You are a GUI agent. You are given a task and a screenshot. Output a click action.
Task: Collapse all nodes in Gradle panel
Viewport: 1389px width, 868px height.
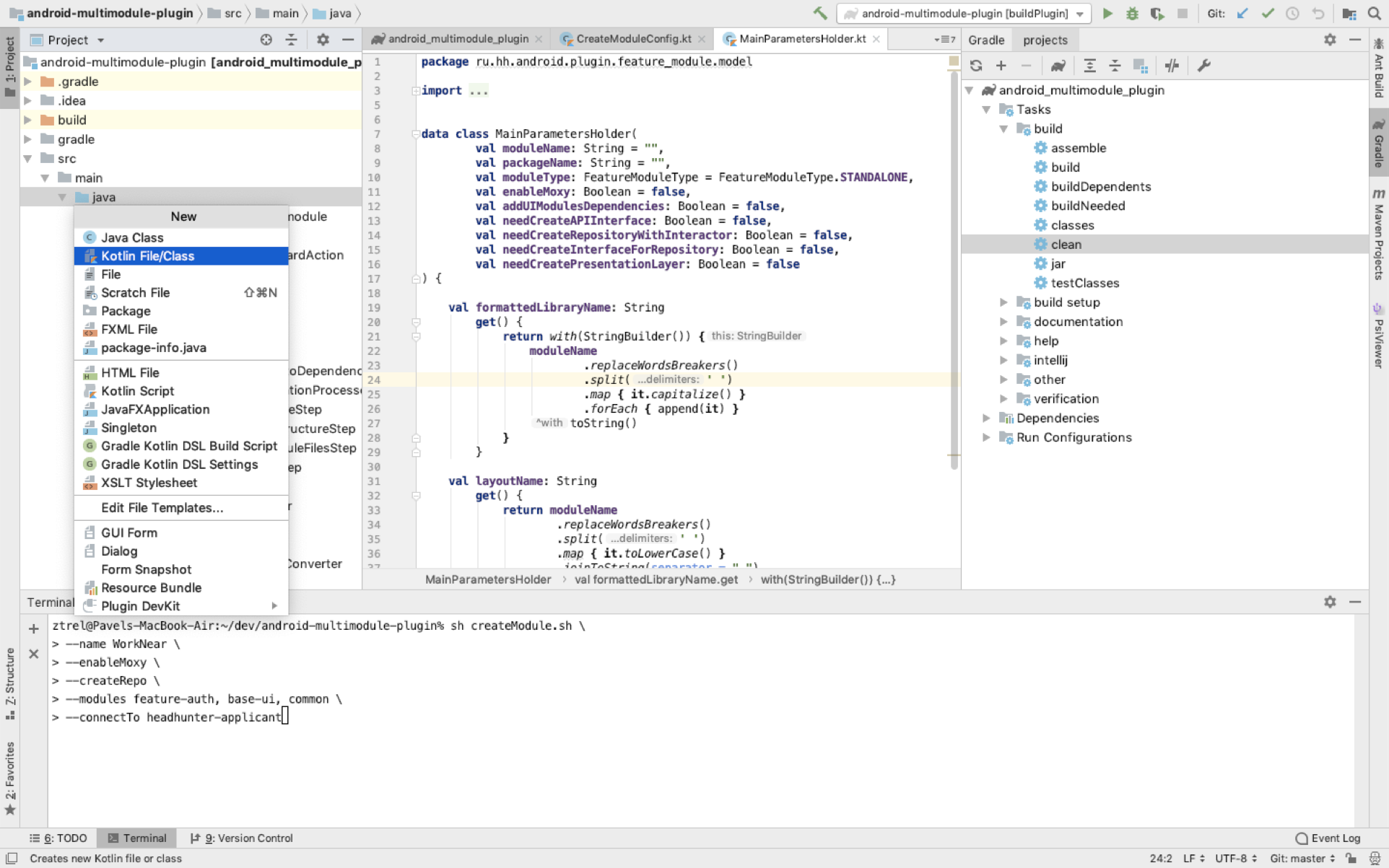coord(1115,66)
